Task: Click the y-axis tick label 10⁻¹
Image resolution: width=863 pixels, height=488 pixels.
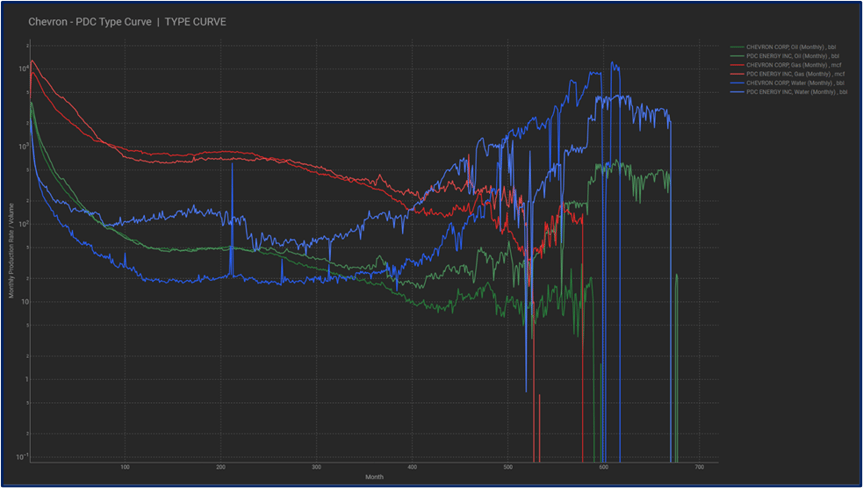Action: tap(22, 457)
